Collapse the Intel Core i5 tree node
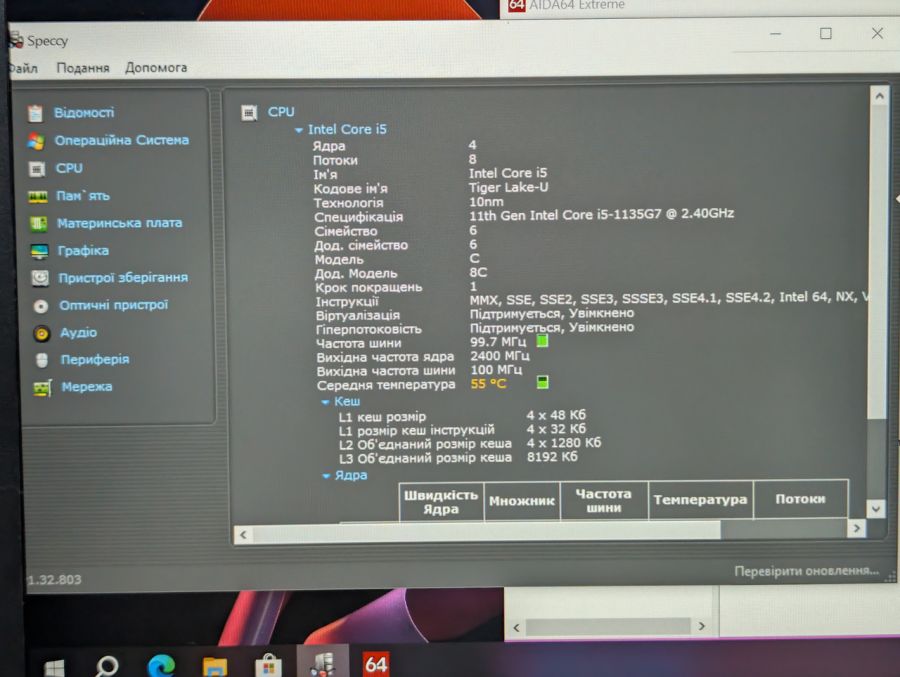The width and height of the screenshot is (900, 677). click(x=298, y=130)
